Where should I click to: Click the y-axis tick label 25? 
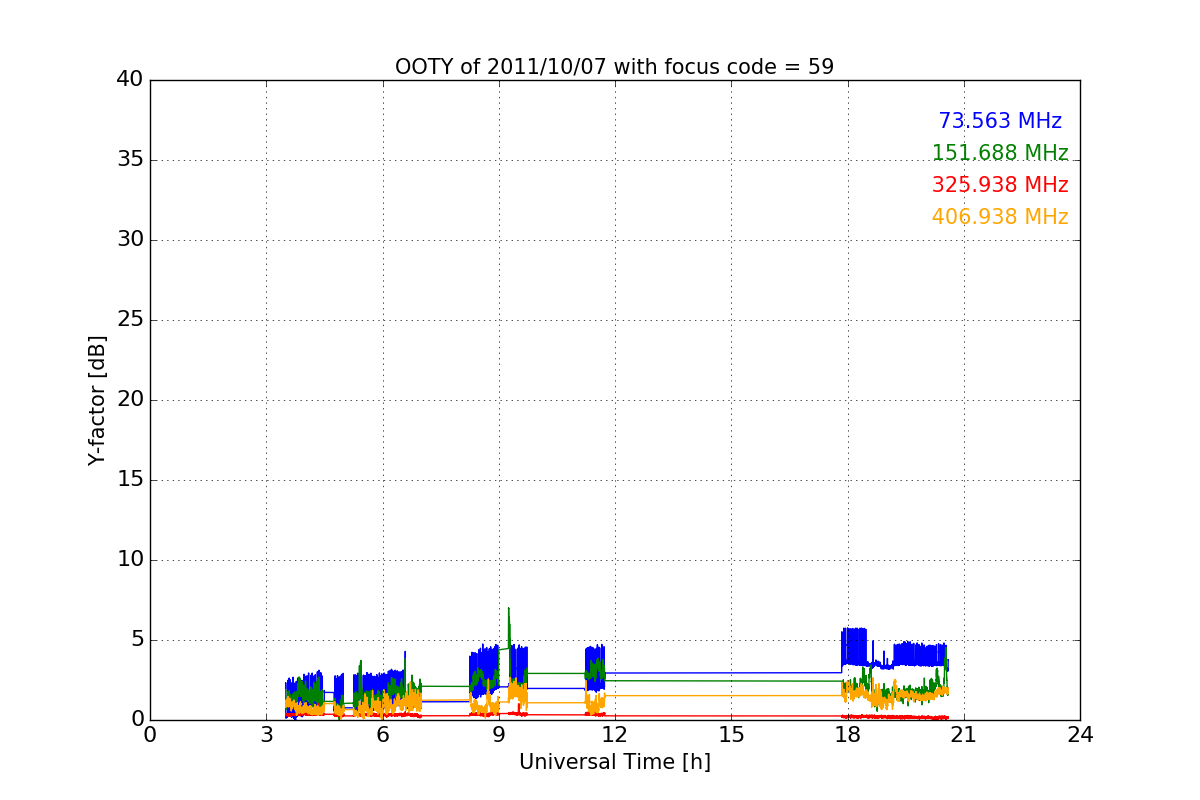[130, 320]
